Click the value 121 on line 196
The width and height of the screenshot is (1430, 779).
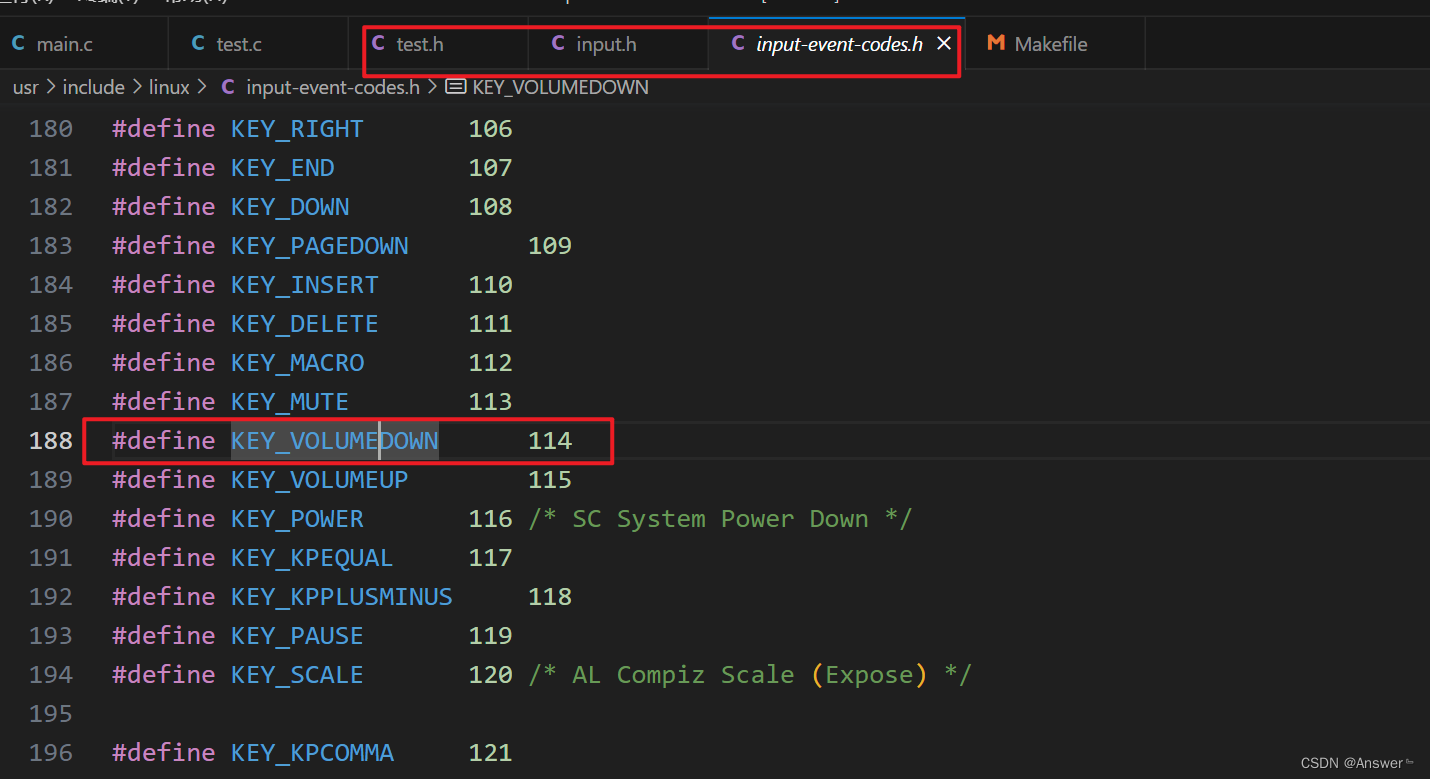(491, 753)
